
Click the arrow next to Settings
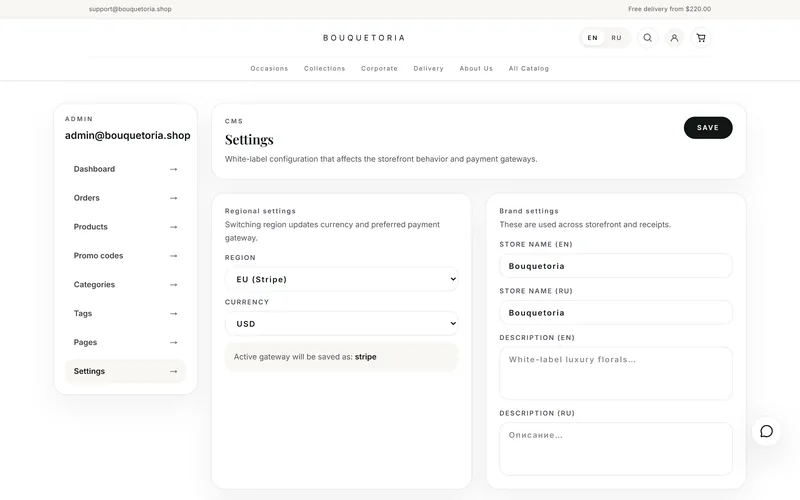coord(173,371)
